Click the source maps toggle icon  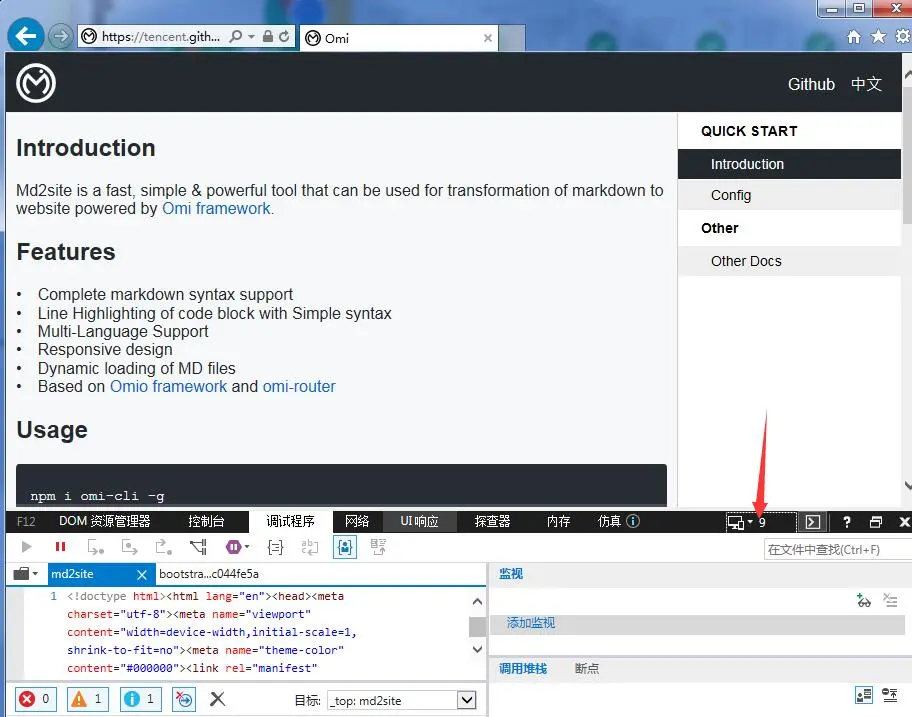tap(378, 547)
